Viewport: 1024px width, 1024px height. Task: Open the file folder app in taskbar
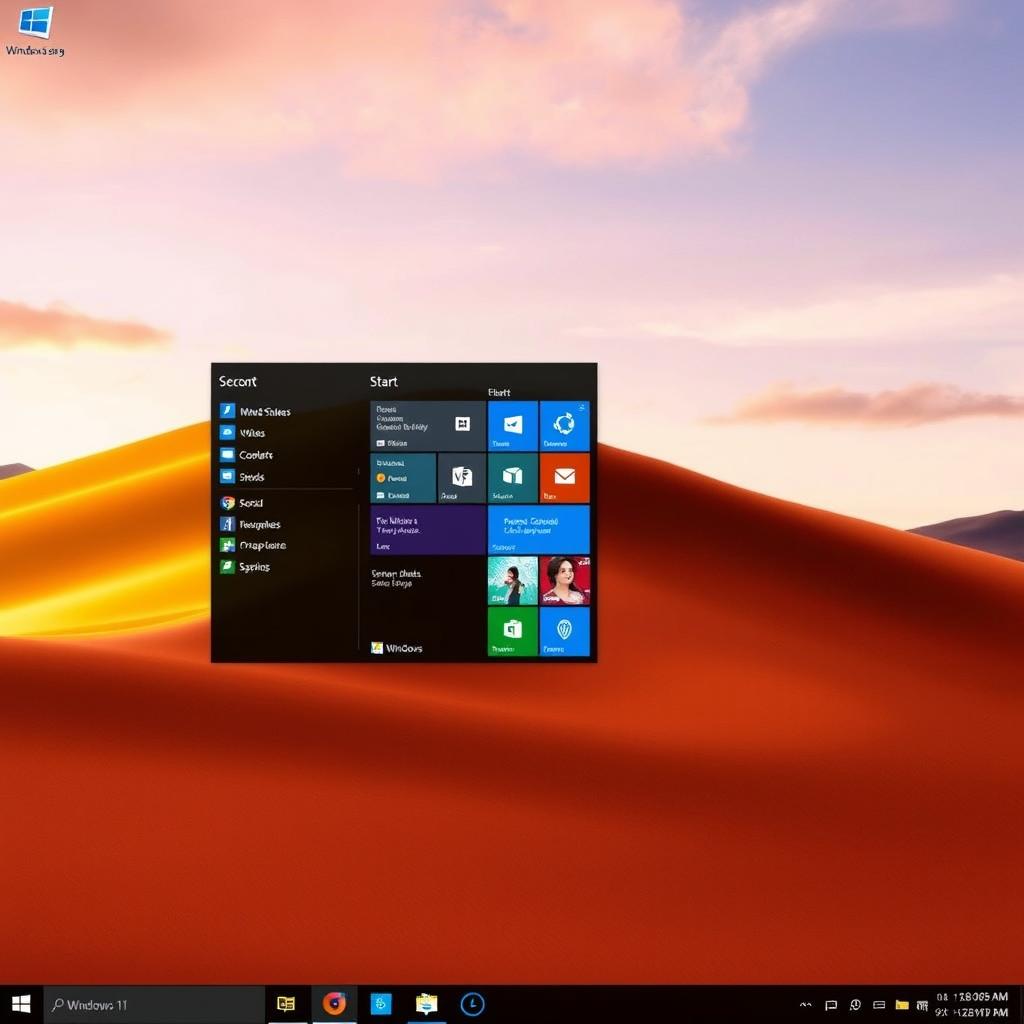[426, 1004]
